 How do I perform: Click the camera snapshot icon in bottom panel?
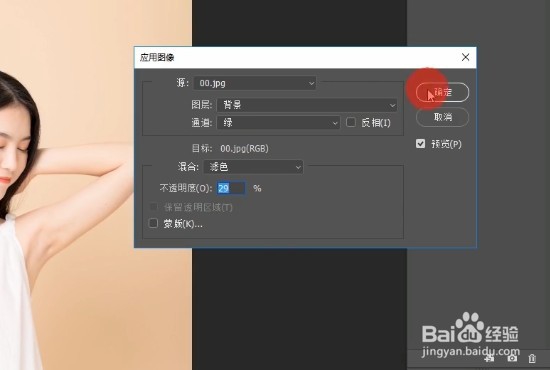click(x=512, y=358)
